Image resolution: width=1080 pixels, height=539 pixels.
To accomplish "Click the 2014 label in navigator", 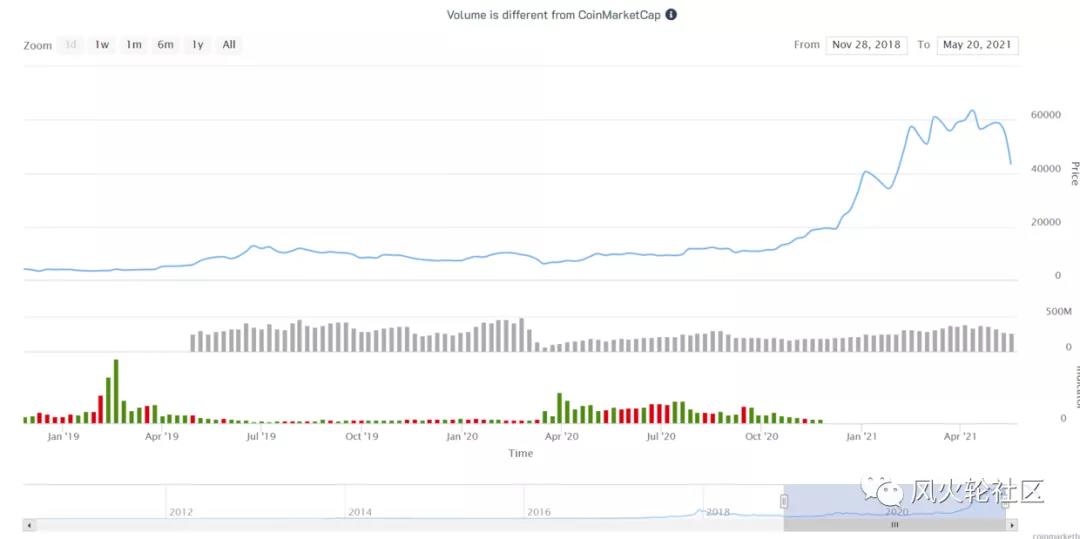I will (360, 512).
